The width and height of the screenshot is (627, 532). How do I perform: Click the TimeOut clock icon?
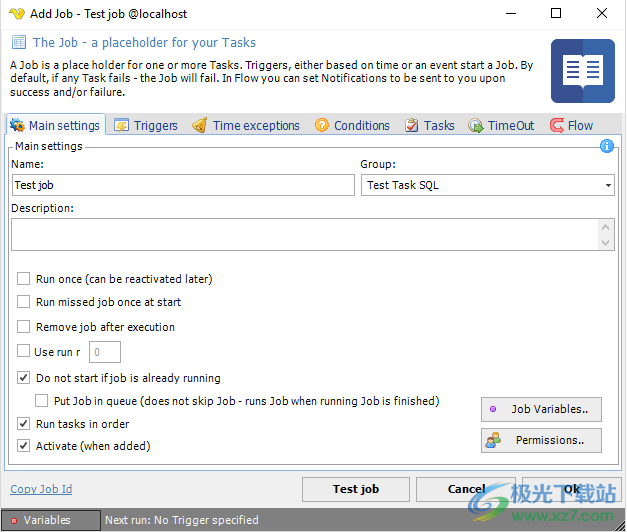475,125
